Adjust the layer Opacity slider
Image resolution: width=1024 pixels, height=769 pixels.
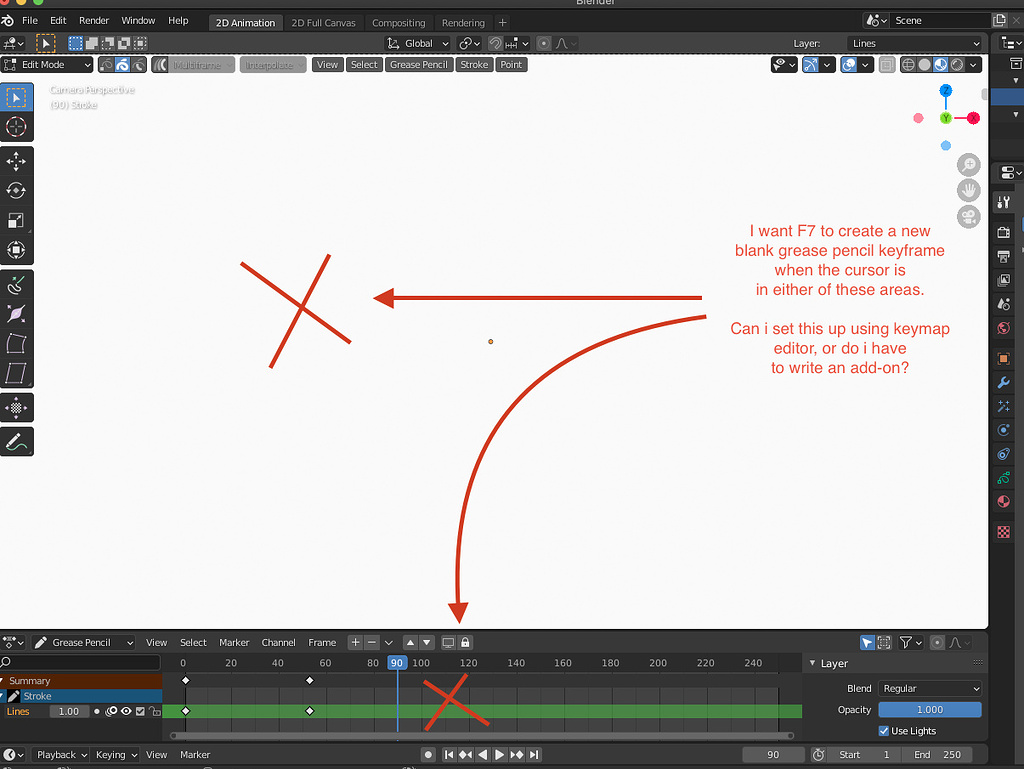[x=930, y=710]
